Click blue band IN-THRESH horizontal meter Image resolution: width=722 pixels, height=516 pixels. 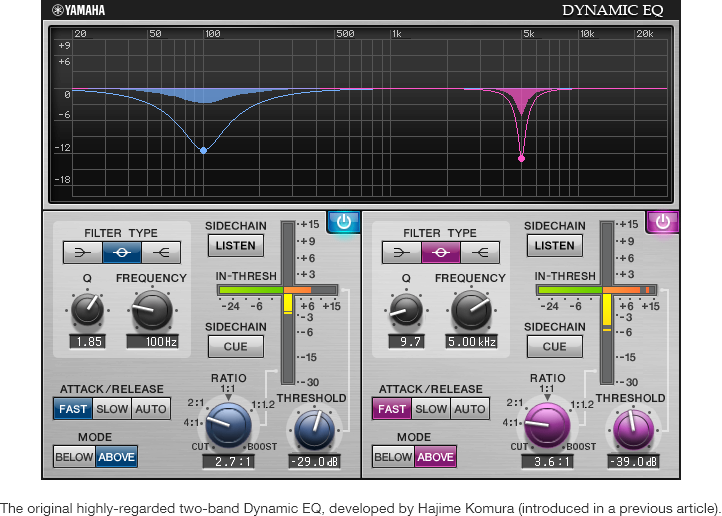(x=278, y=290)
